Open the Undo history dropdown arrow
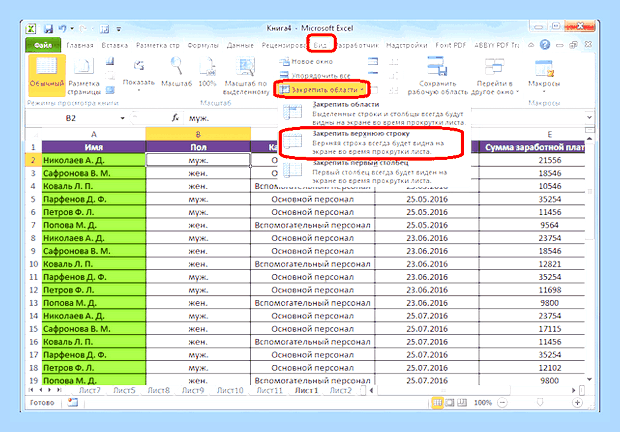 click(x=72, y=28)
